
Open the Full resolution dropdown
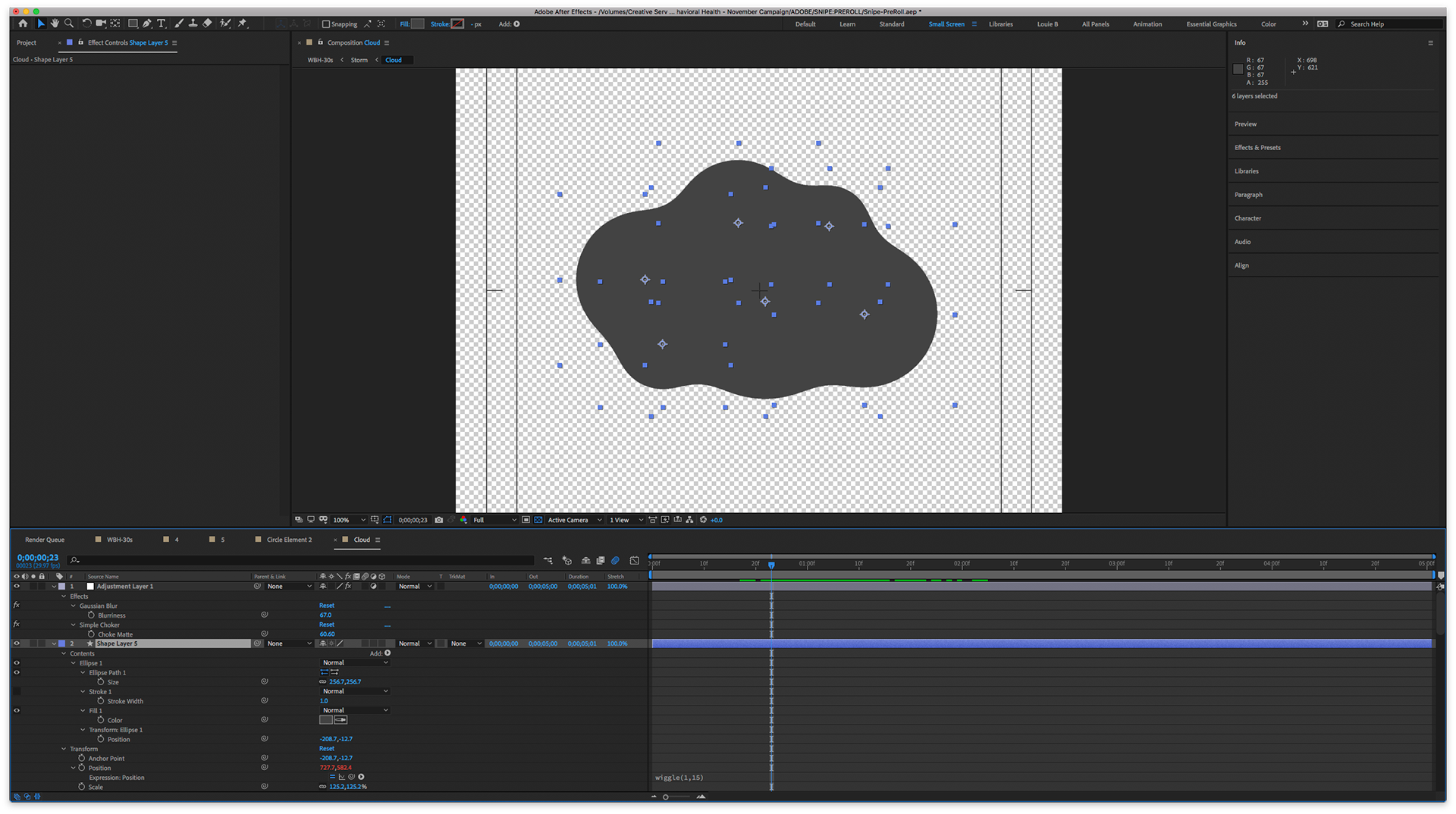click(x=494, y=520)
